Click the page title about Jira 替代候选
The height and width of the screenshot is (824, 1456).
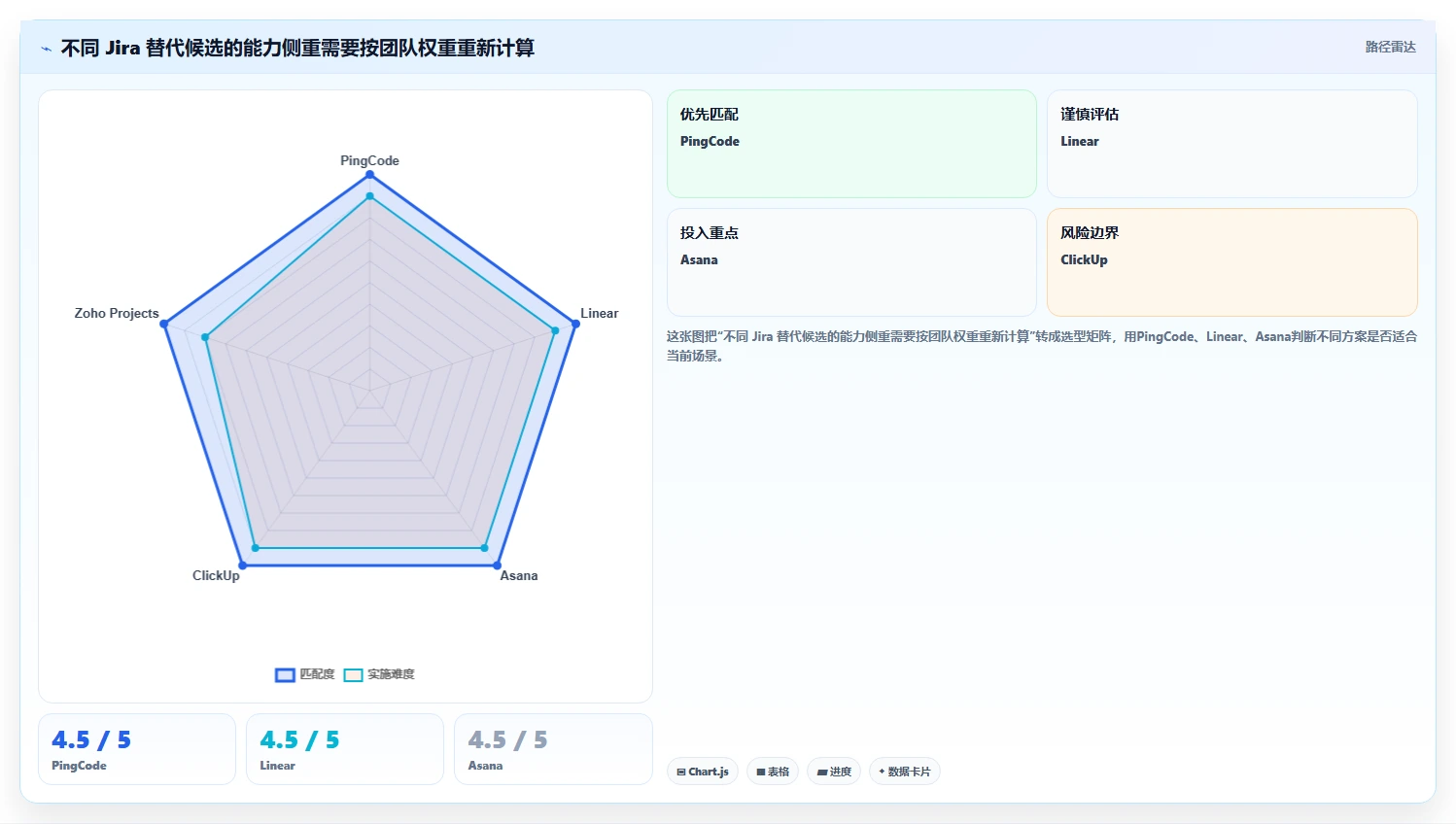297,48
